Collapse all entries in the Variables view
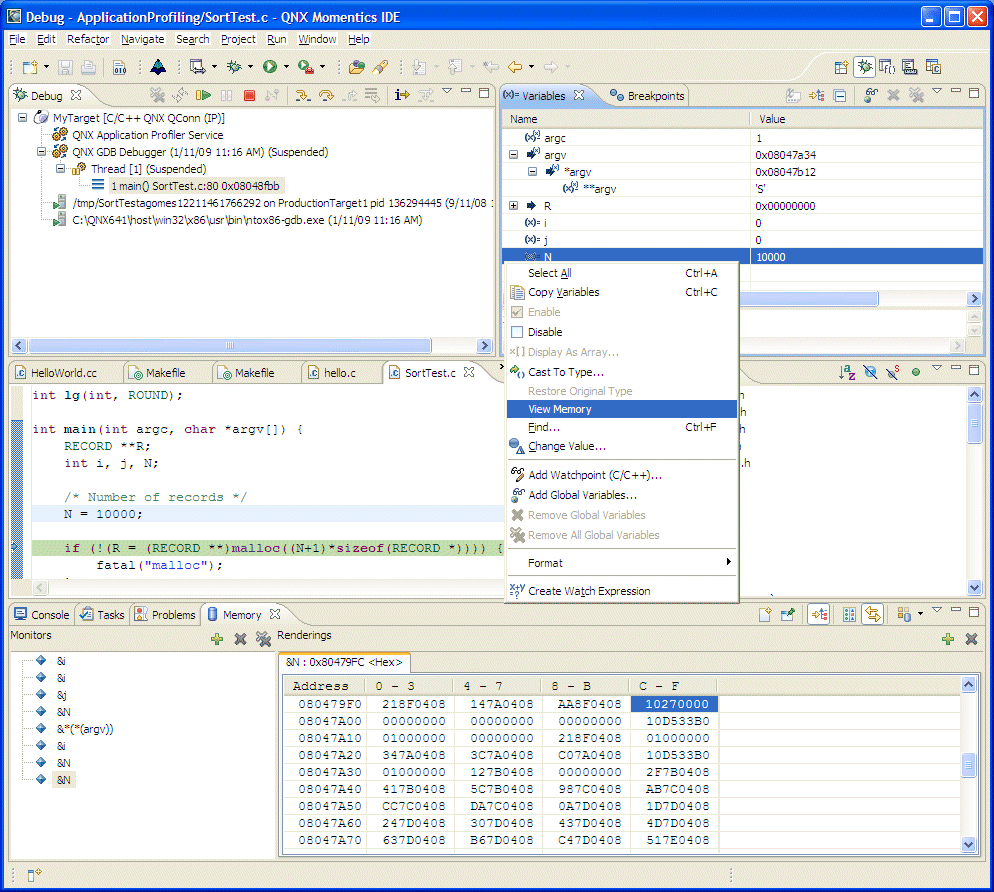This screenshot has width=994, height=892. [839, 94]
